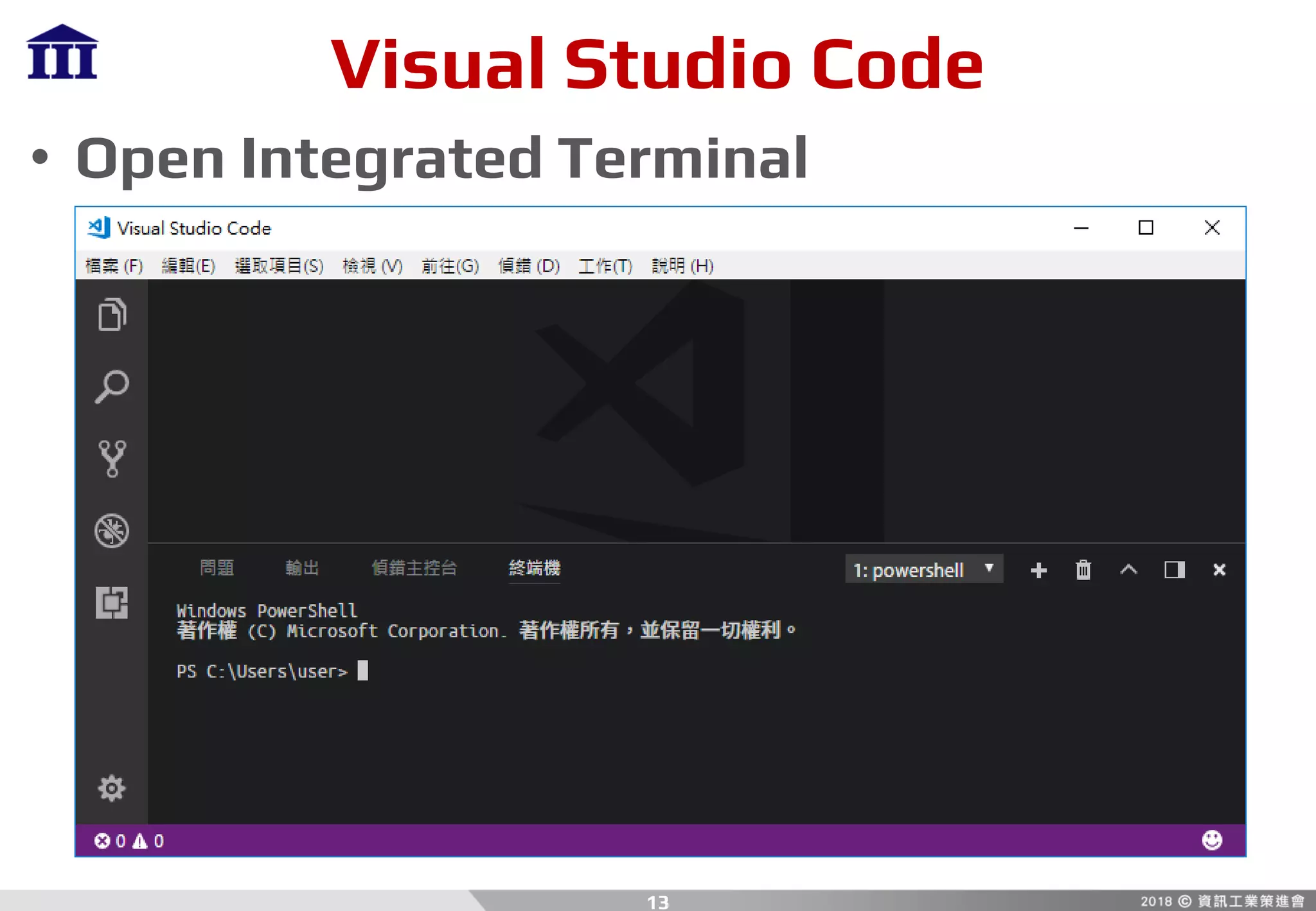Switch to the 輸出 tab
The image size is (1316, 911).
tap(302, 568)
